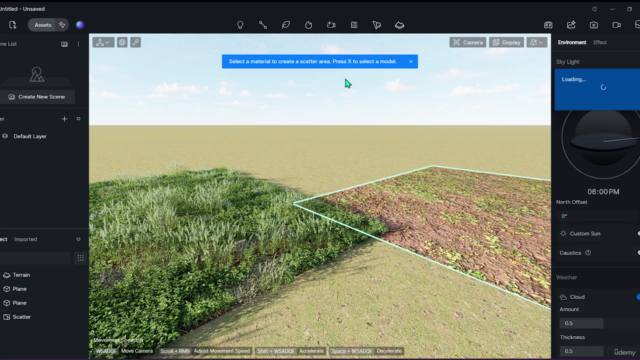Click the Cloud label in Weather
The height and width of the screenshot is (360, 640).
pyautogui.click(x=577, y=297)
